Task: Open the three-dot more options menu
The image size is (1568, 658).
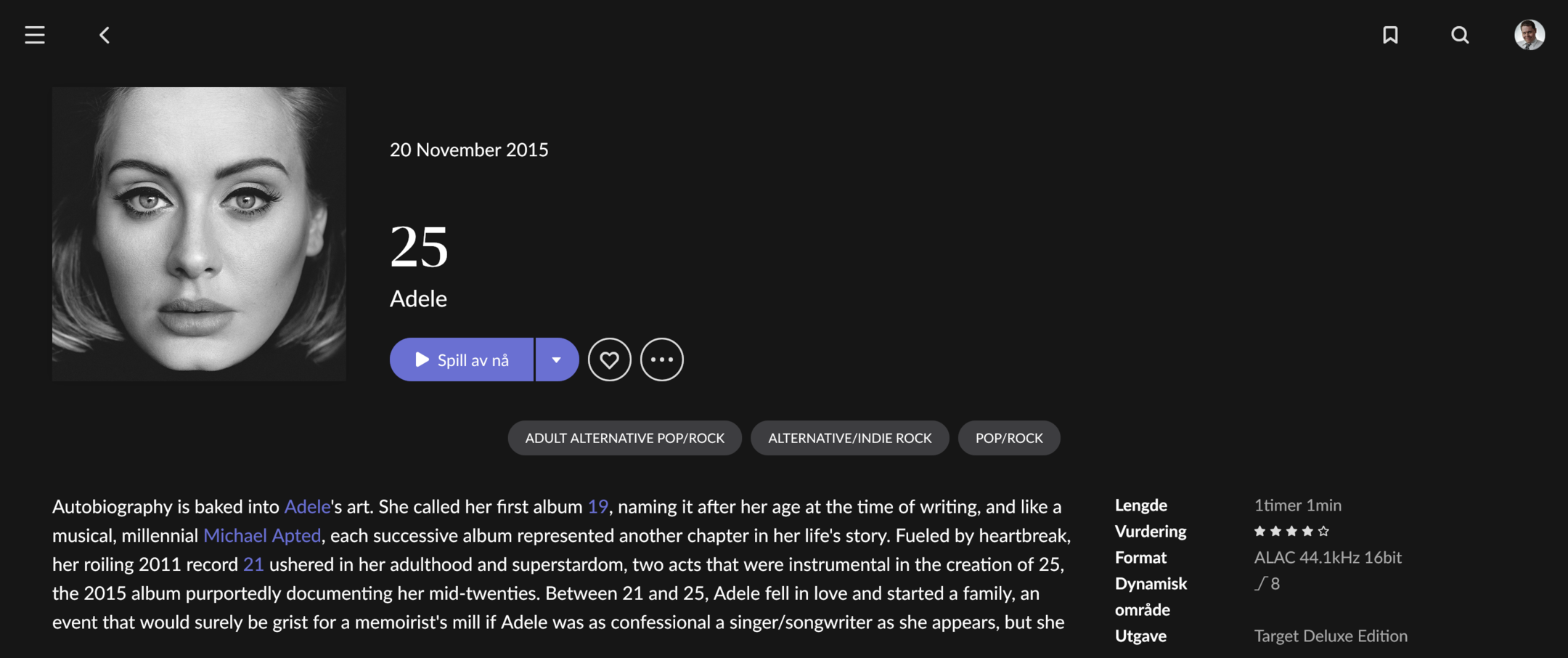Action: point(662,360)
